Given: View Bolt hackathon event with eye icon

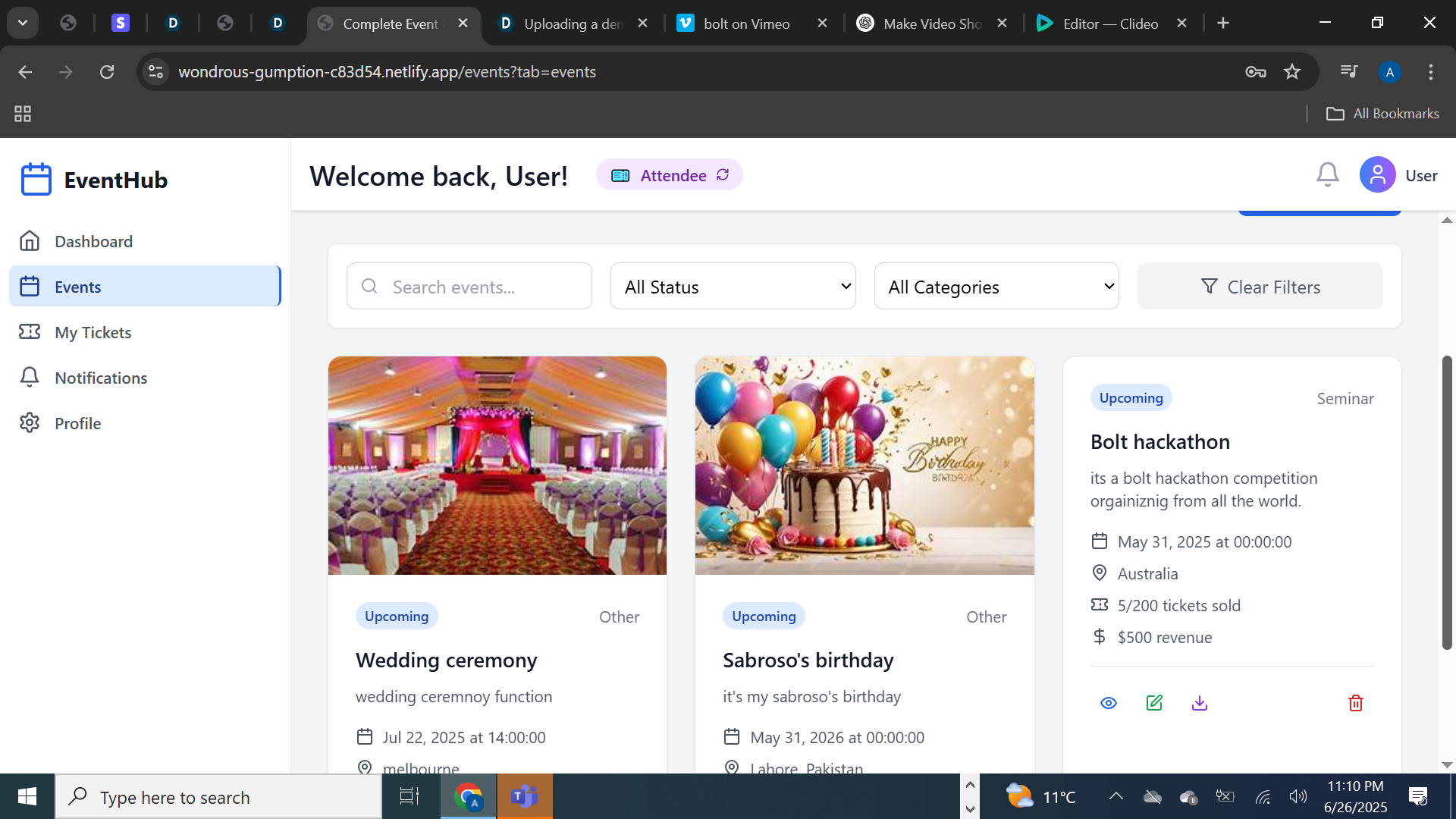Looking at the screenshot, I should 1108,703.
